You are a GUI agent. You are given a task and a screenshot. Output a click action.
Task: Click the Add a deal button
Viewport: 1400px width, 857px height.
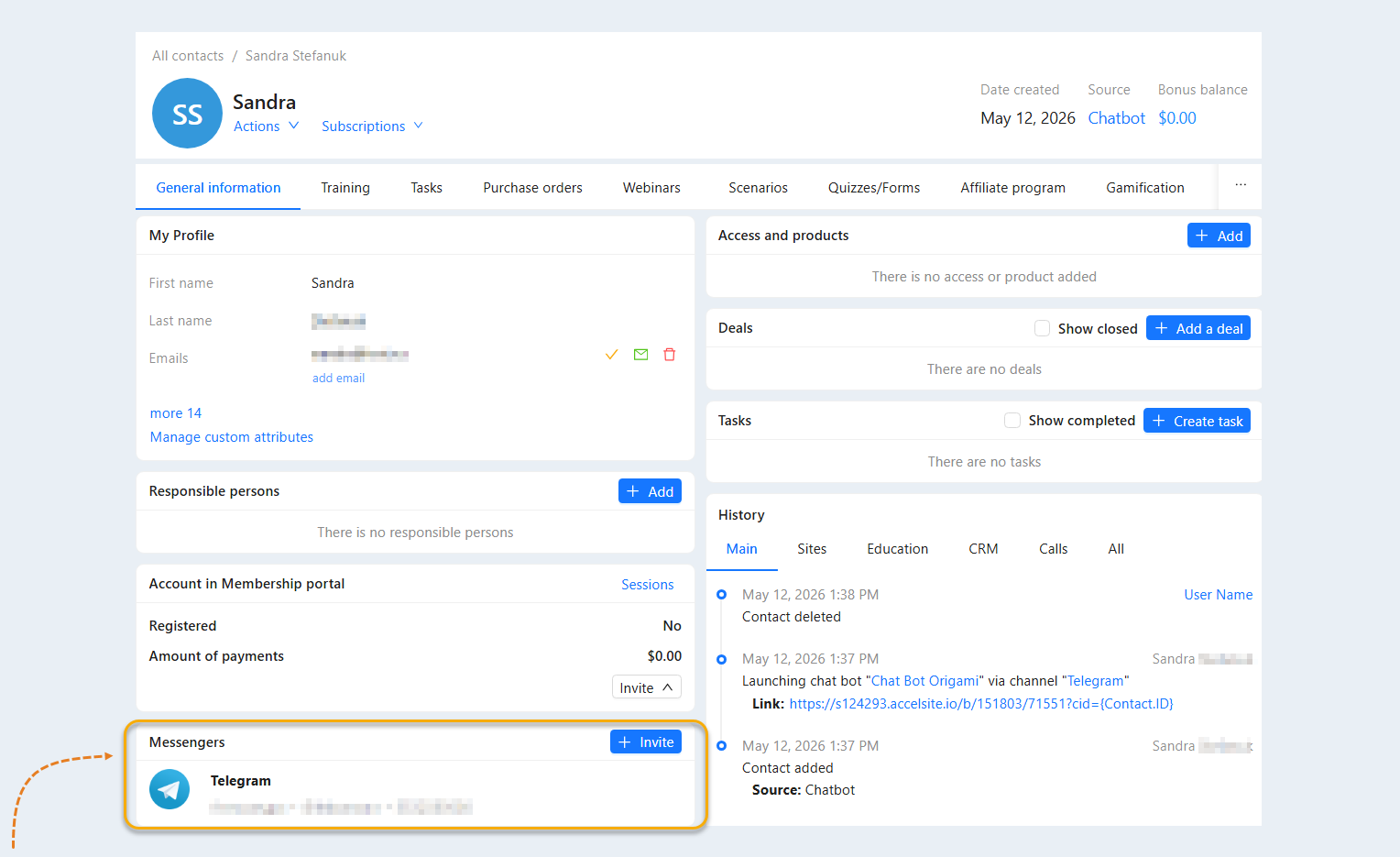tap(1198, 328)
